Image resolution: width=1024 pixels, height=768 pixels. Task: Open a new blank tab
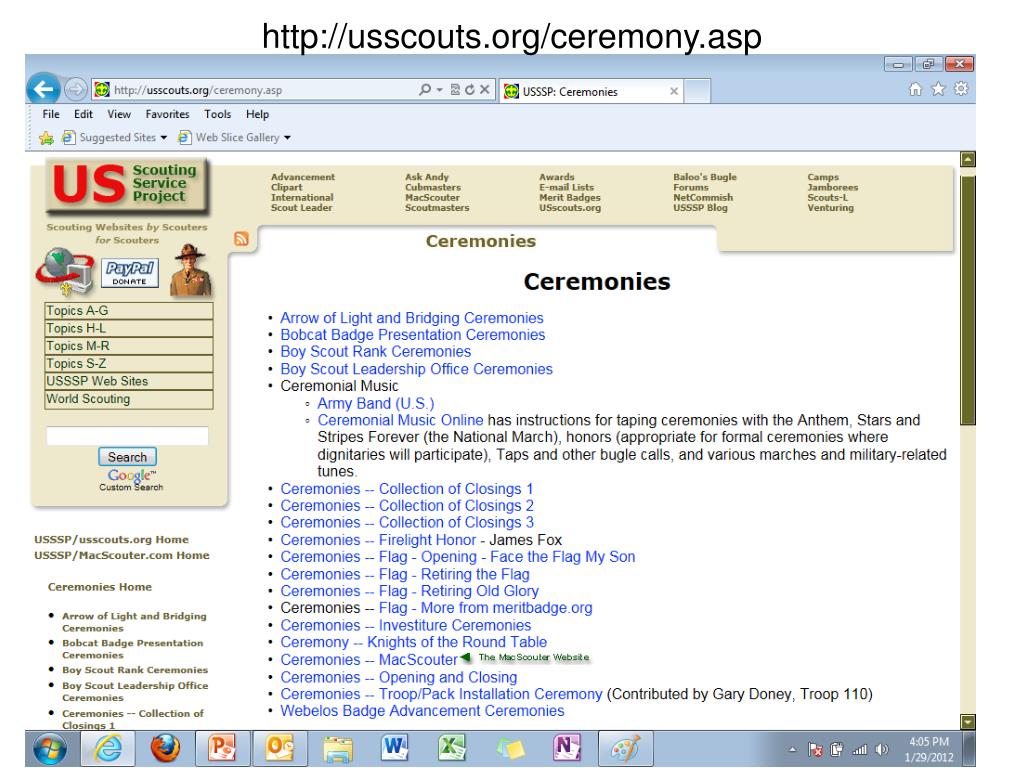(x=697, y=91)
